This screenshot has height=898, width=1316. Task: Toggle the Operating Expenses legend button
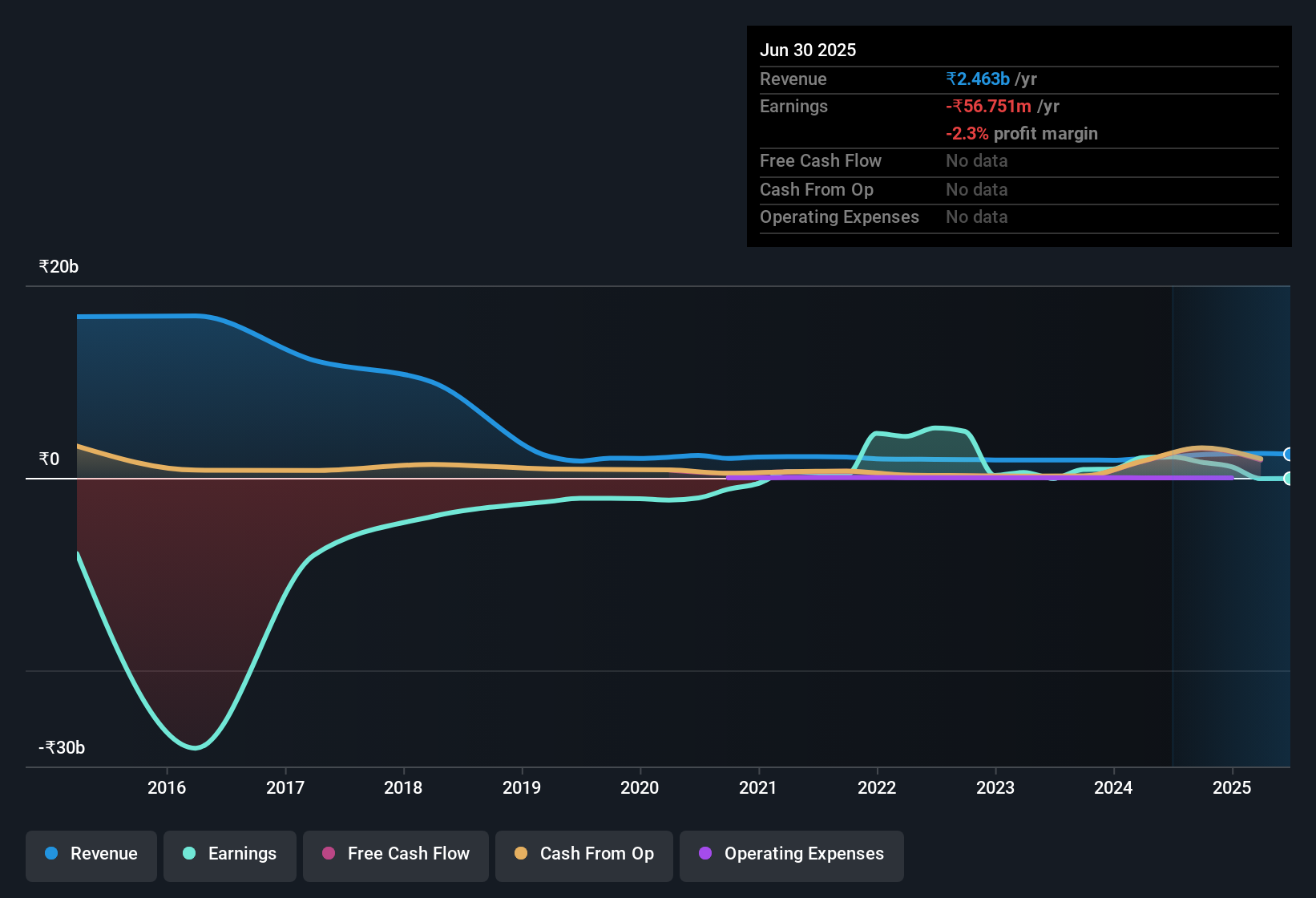point(792,856)
